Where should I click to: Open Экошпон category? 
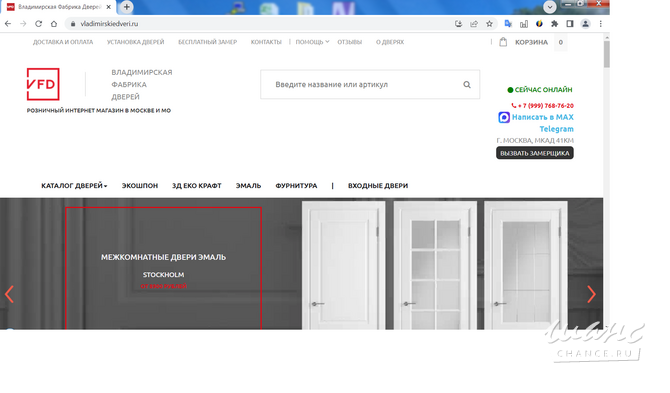(140, 186)
